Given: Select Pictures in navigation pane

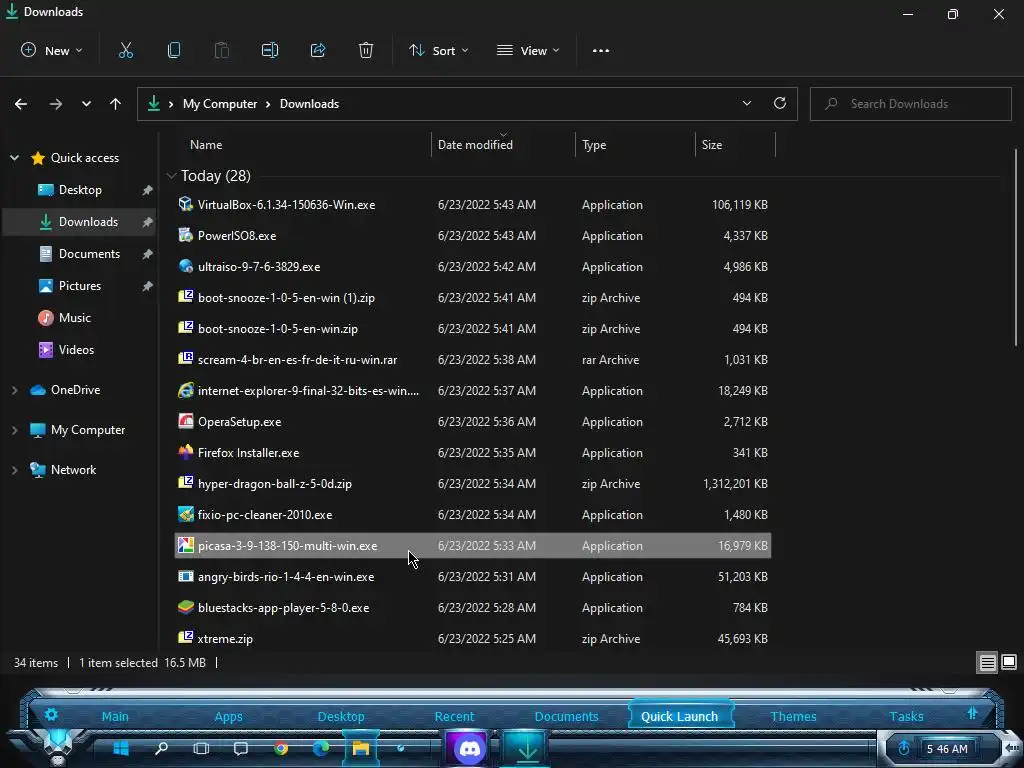Looking at the screenshot, I should point(80,286).
